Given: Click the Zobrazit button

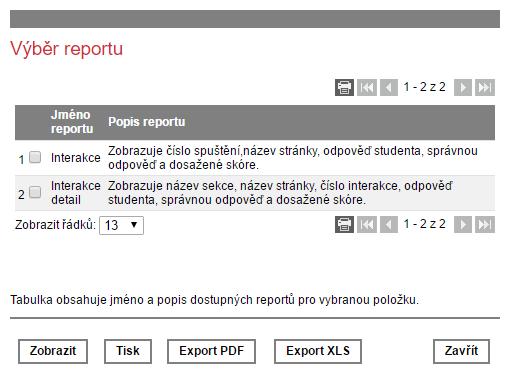Looking at the screenshot, I should [53, 351].
